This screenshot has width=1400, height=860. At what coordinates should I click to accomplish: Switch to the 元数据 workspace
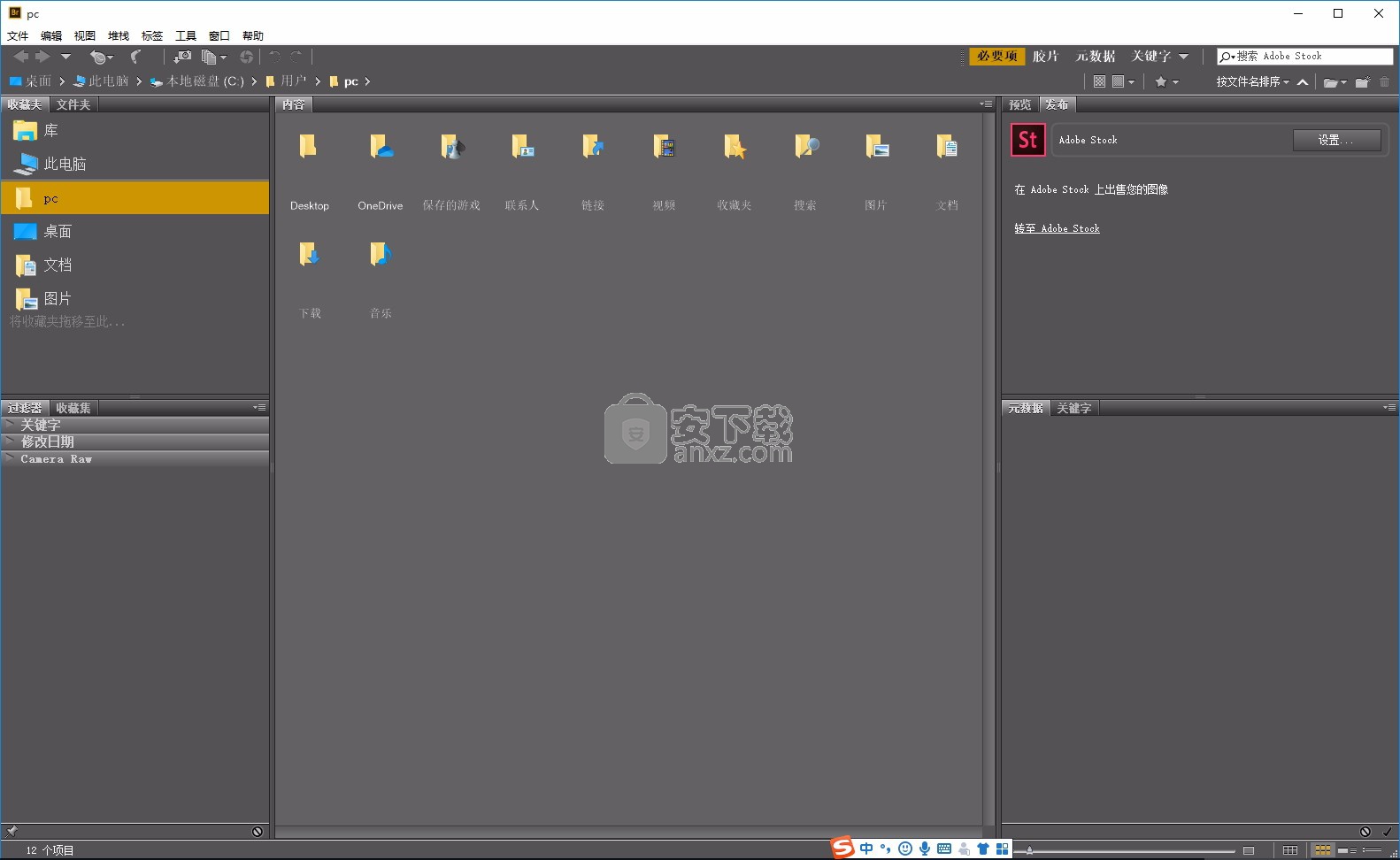1096,56
